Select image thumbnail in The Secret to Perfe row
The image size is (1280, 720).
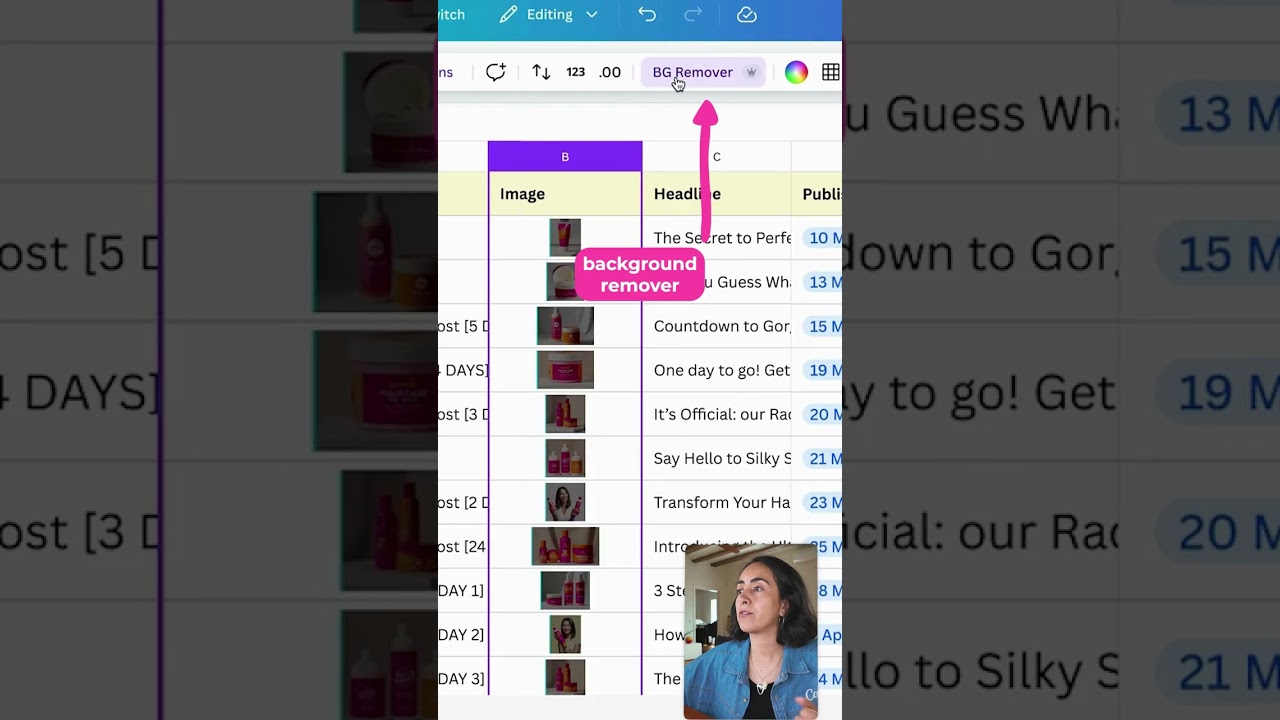(565, 238)
